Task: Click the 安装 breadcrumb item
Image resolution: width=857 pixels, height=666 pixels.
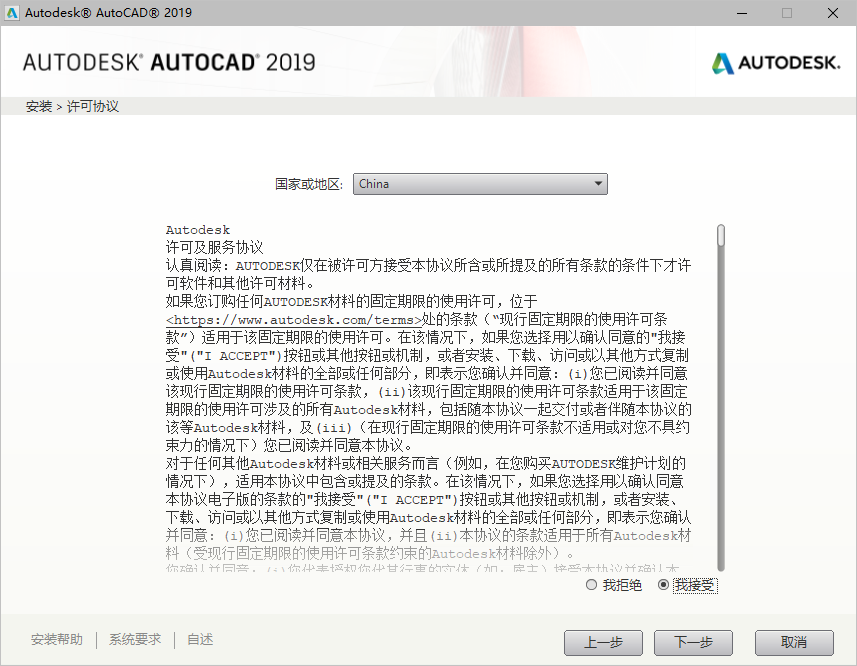Action: coord(38,104)
